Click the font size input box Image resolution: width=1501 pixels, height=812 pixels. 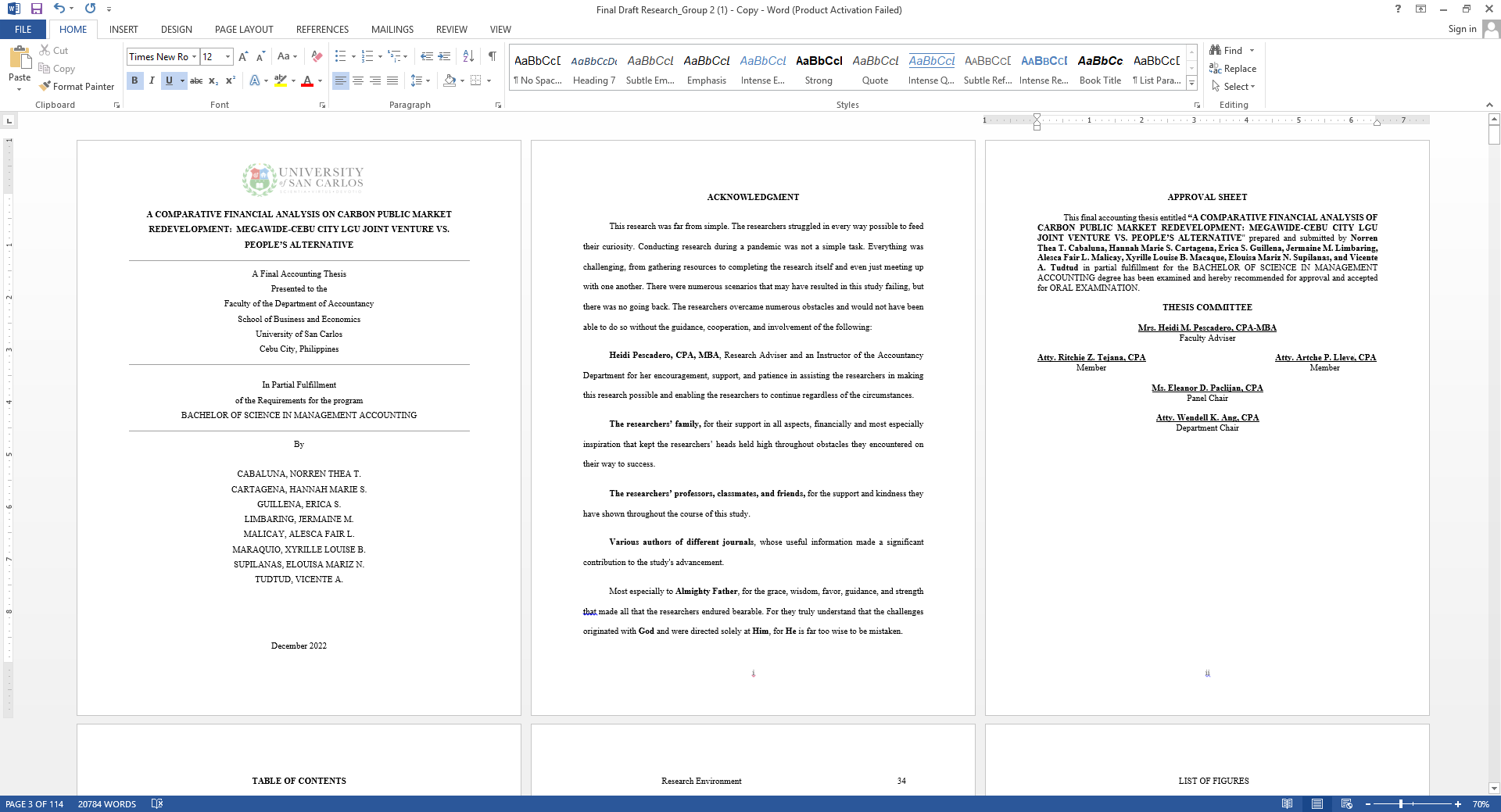click(x=212, y=56)
